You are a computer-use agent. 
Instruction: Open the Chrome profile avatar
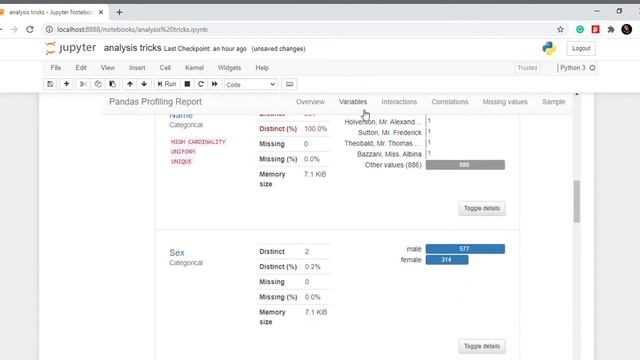(627, 29)
